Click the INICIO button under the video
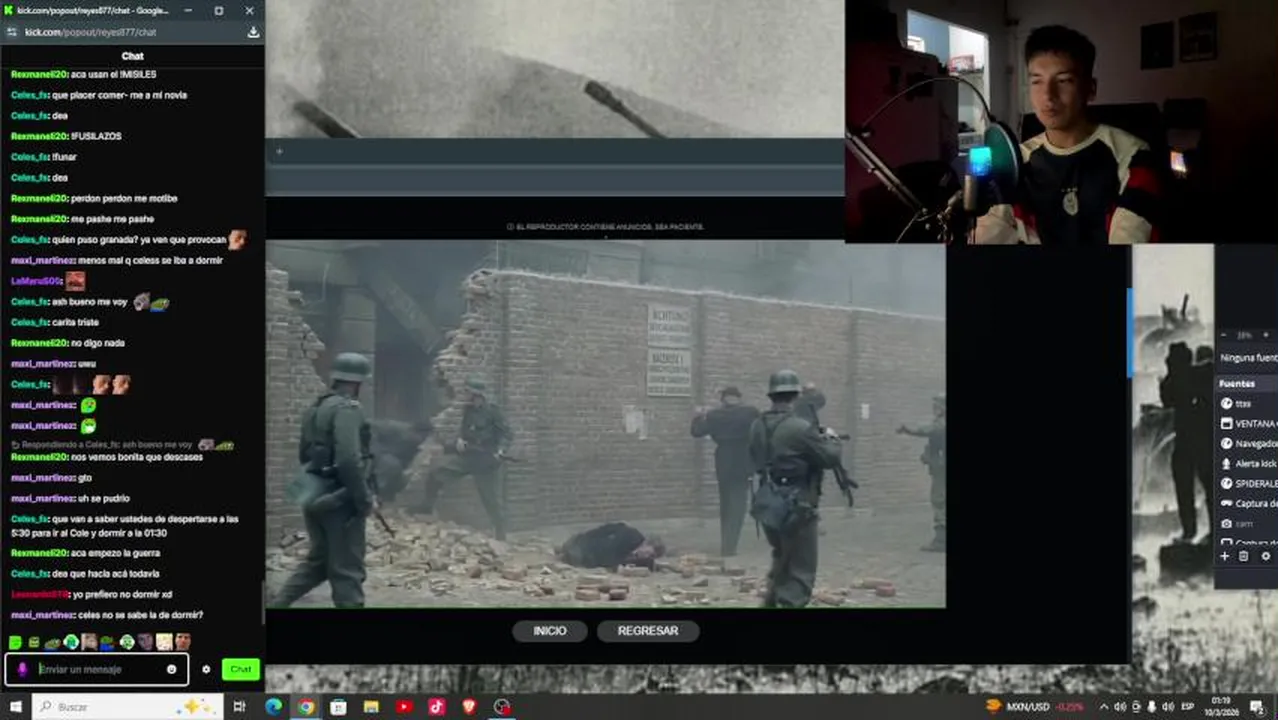 (550, 631)
